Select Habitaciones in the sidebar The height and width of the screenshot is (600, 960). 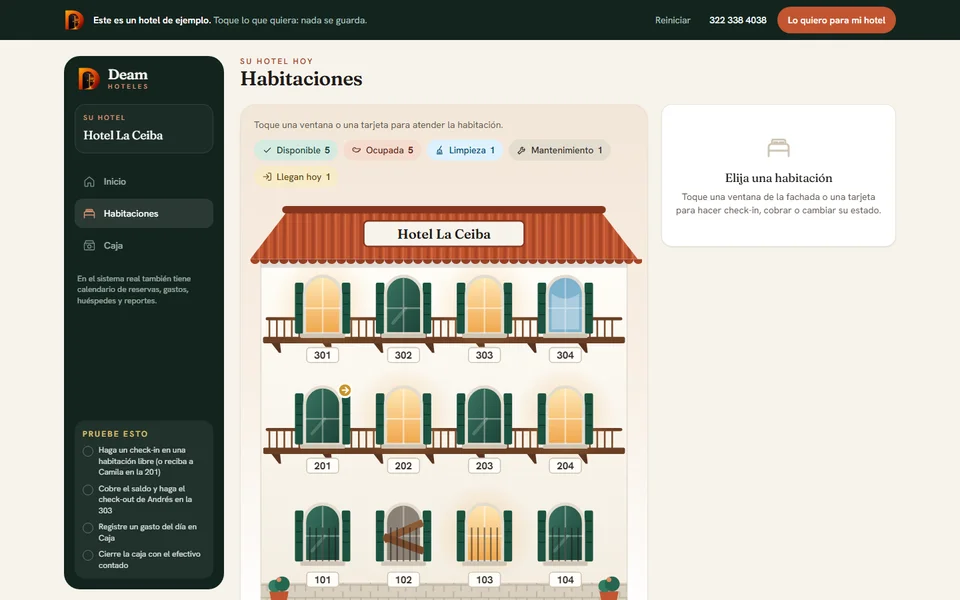point(144,214)
